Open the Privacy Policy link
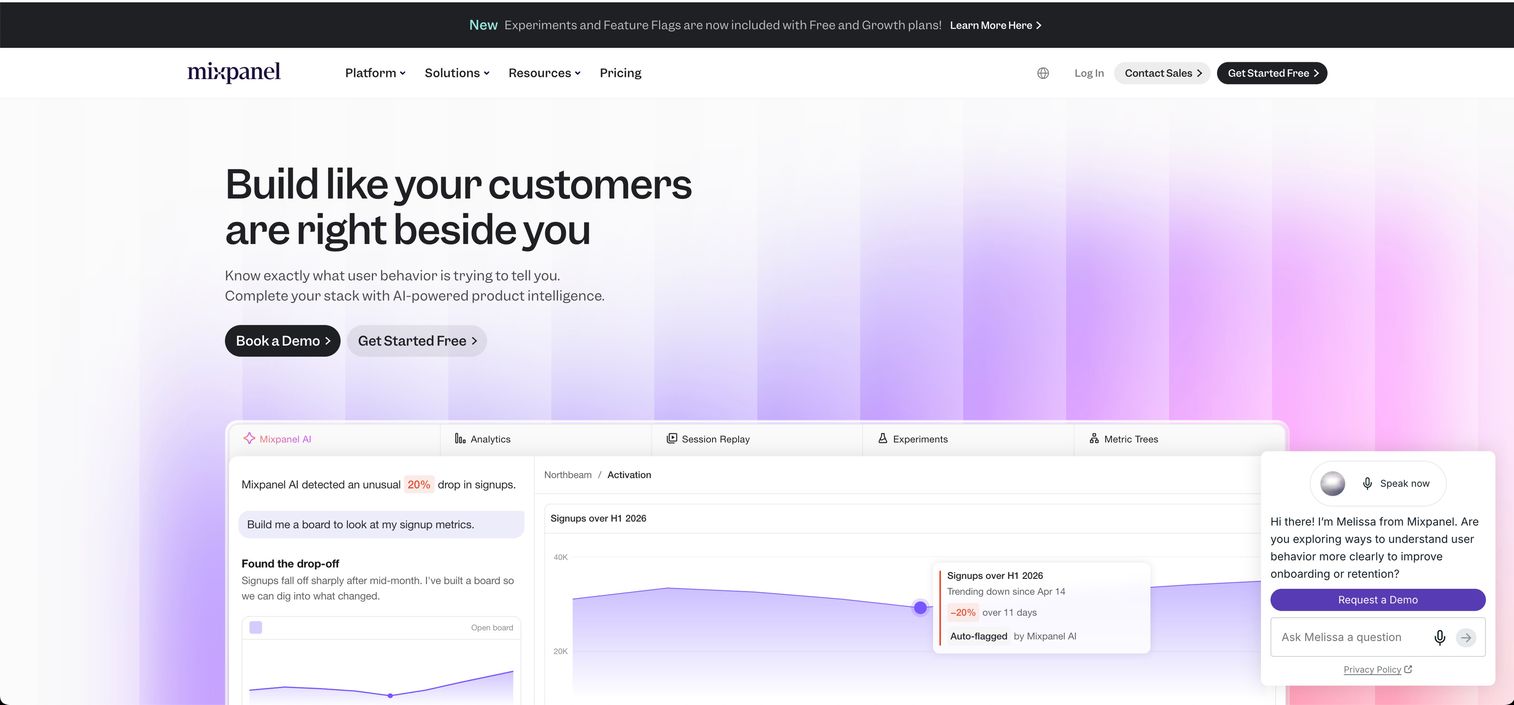 point(1372,669)
